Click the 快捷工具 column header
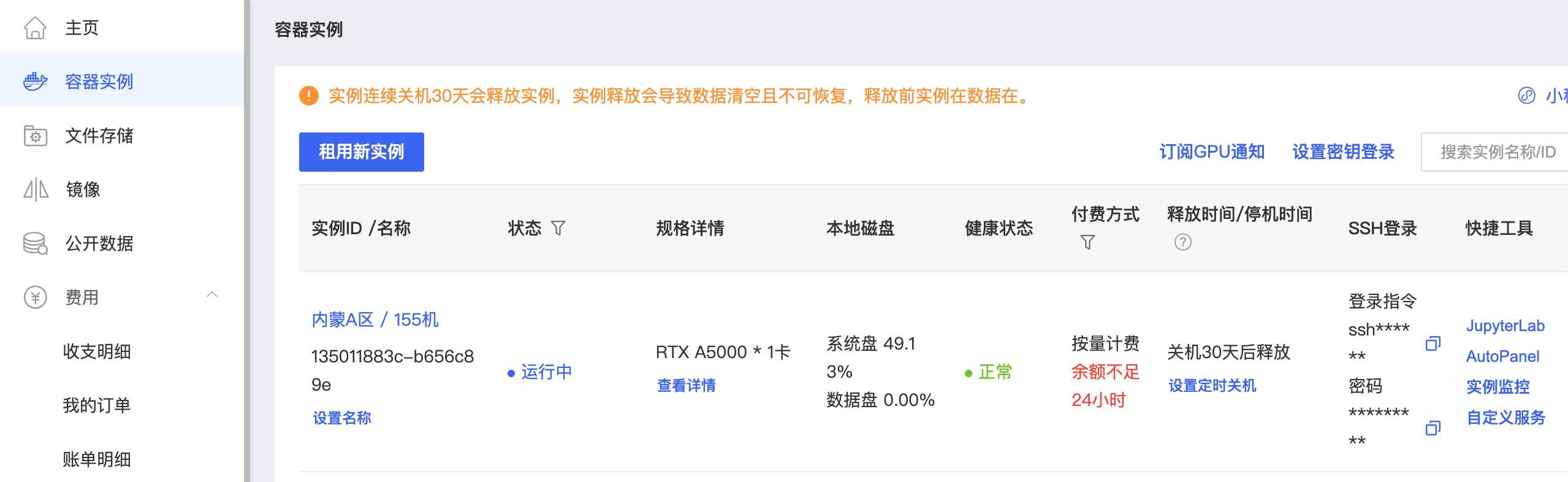1568x482 pixels. tap(1499, 228)
